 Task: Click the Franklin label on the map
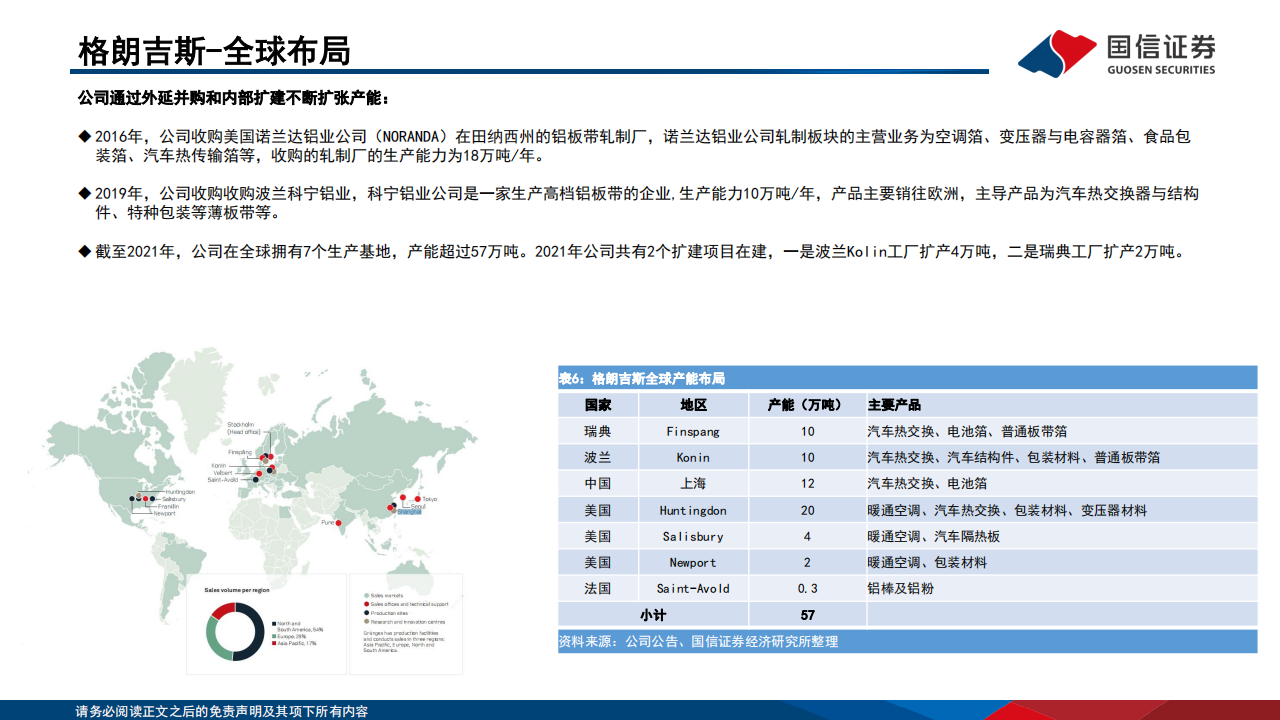[x=168, y=506]
